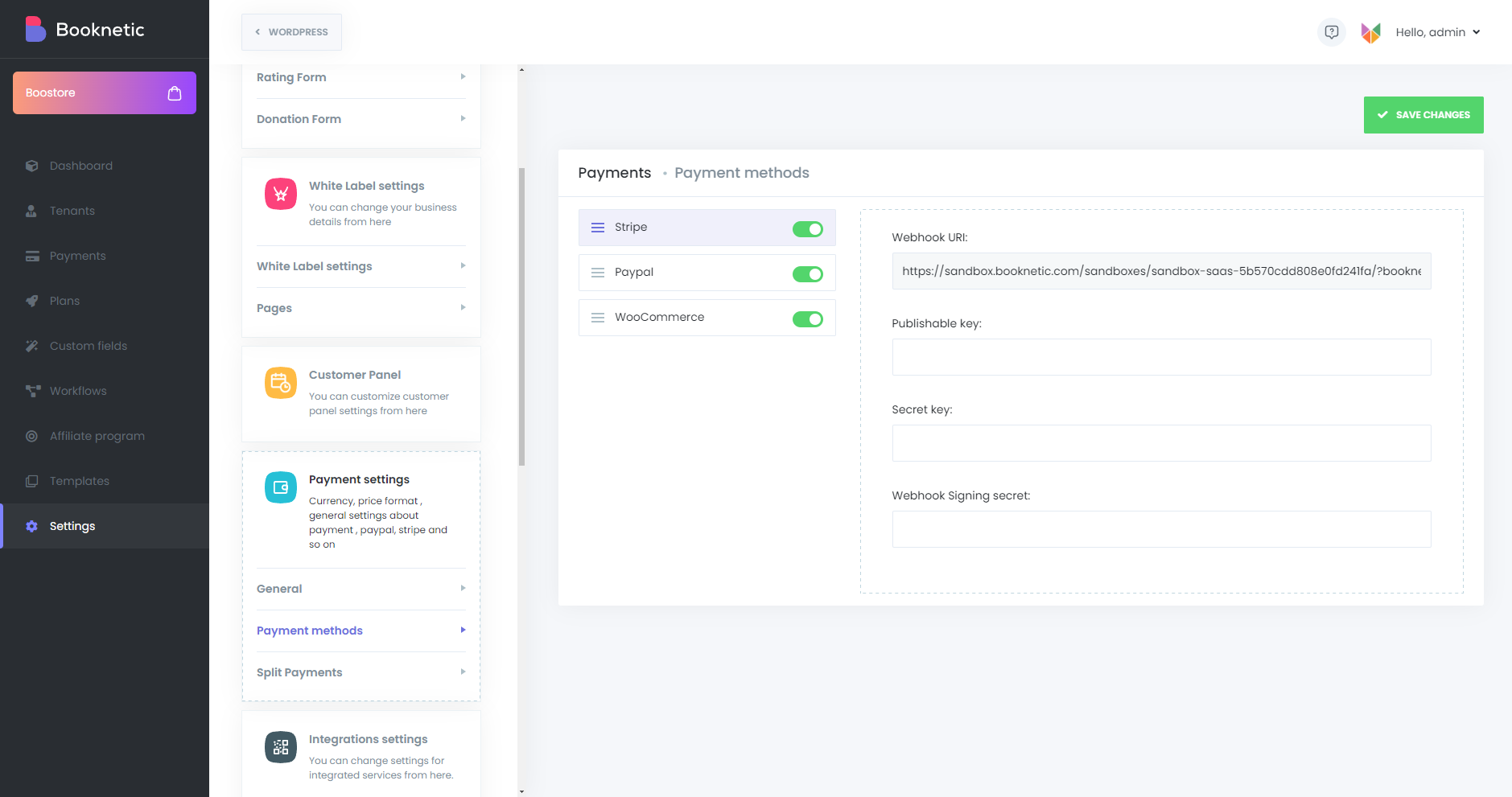
Task: Grab the WooCommerce drag handle icon
Action: 598,318
